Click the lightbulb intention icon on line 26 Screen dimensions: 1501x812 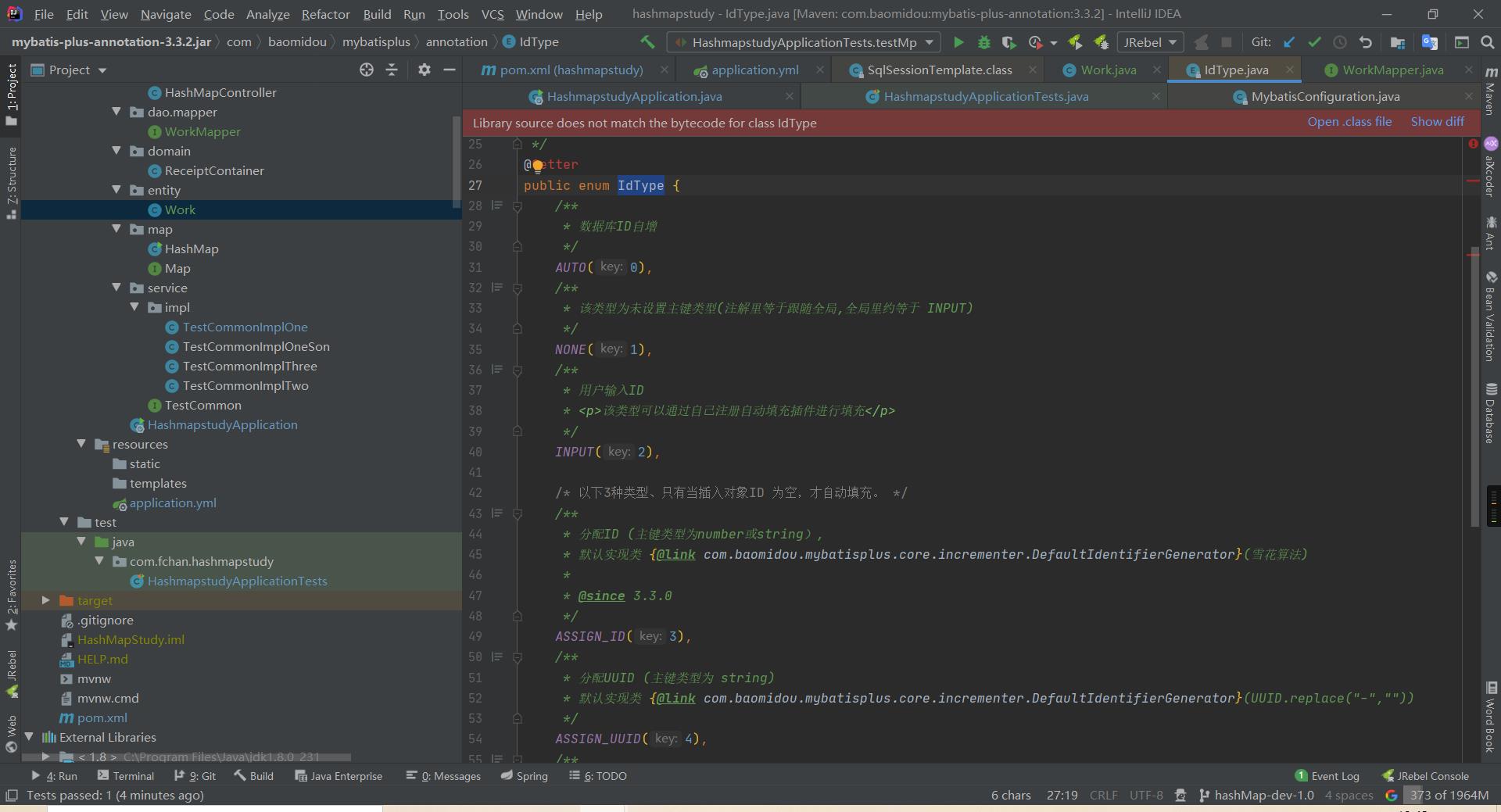[538, 166]
